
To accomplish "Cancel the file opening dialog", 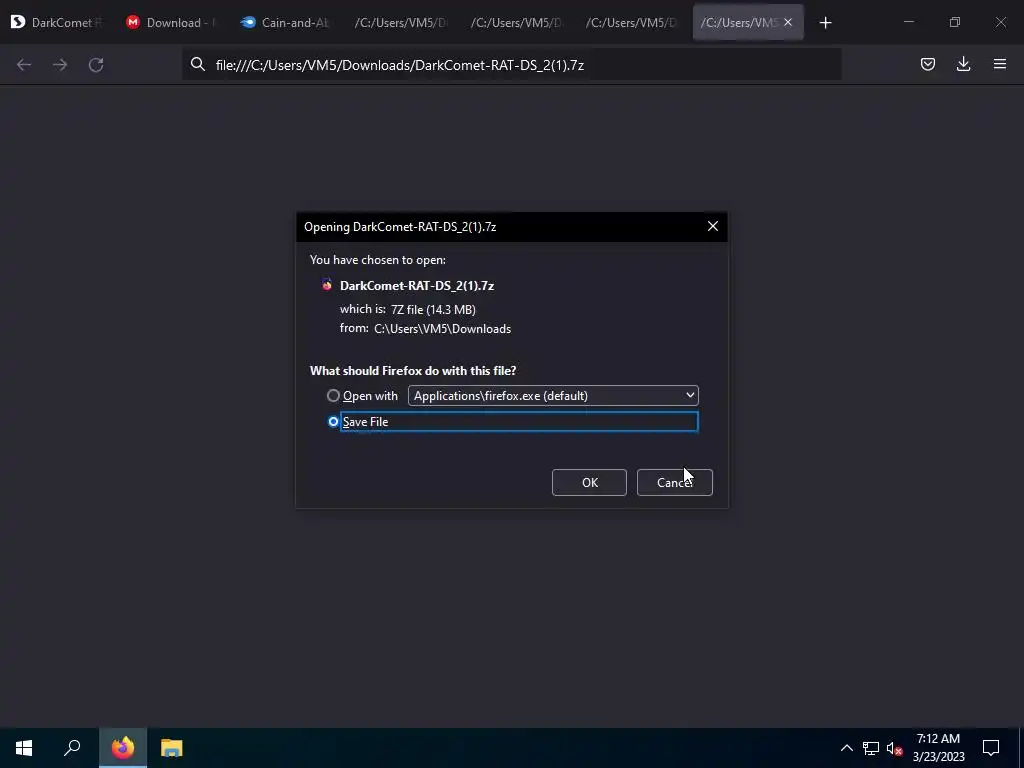I will [x=674, y=482].
